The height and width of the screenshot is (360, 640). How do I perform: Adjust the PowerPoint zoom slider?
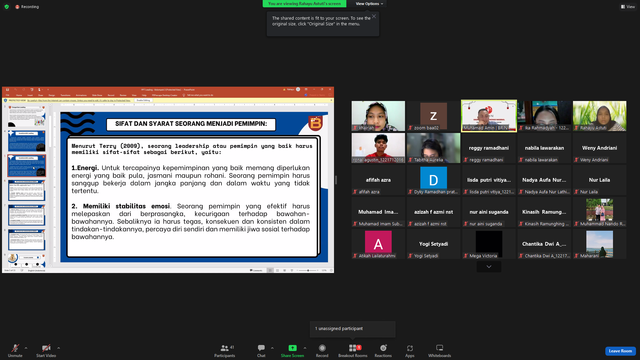coord(308,270)
